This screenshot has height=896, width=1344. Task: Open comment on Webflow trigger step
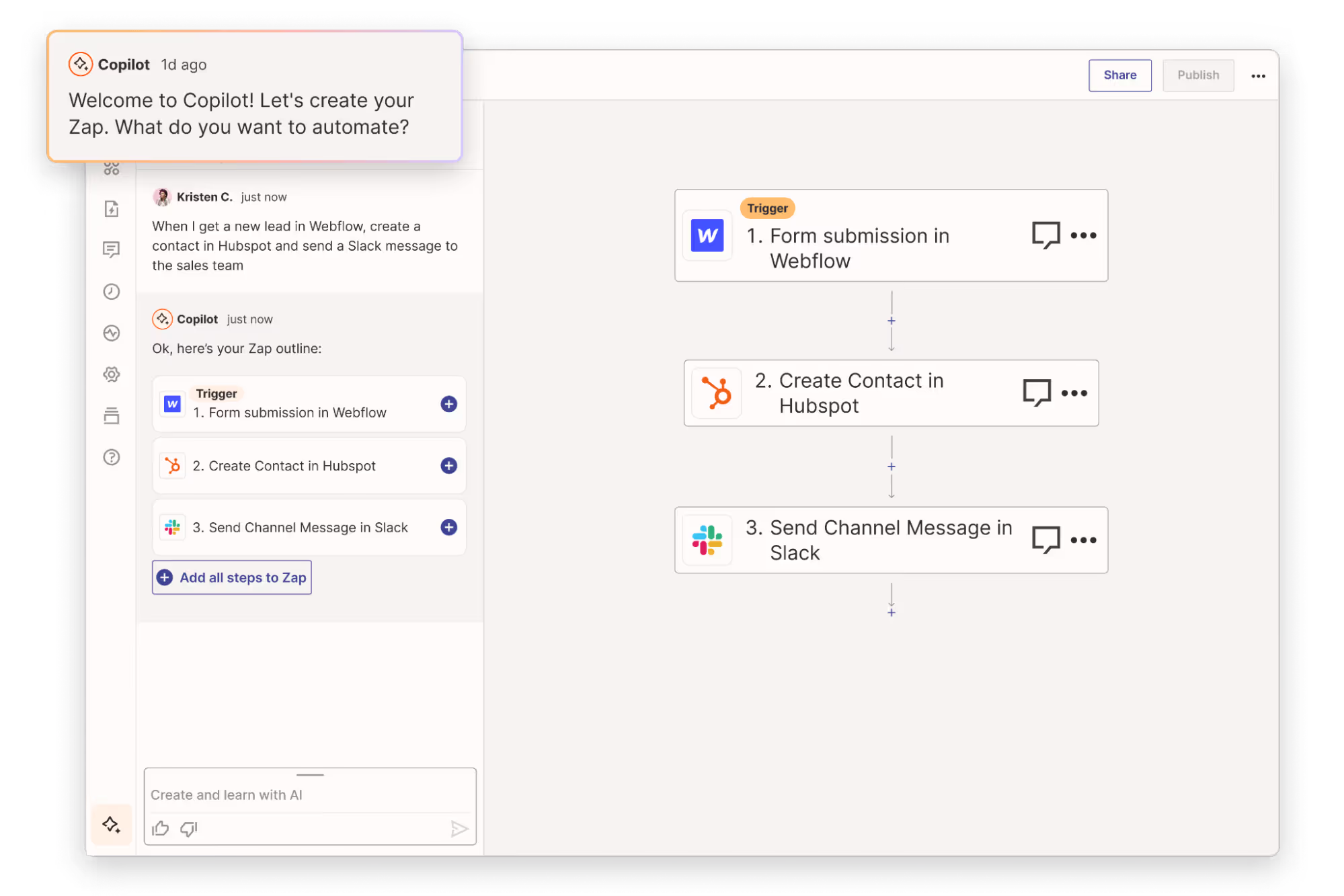(1046, 235)
